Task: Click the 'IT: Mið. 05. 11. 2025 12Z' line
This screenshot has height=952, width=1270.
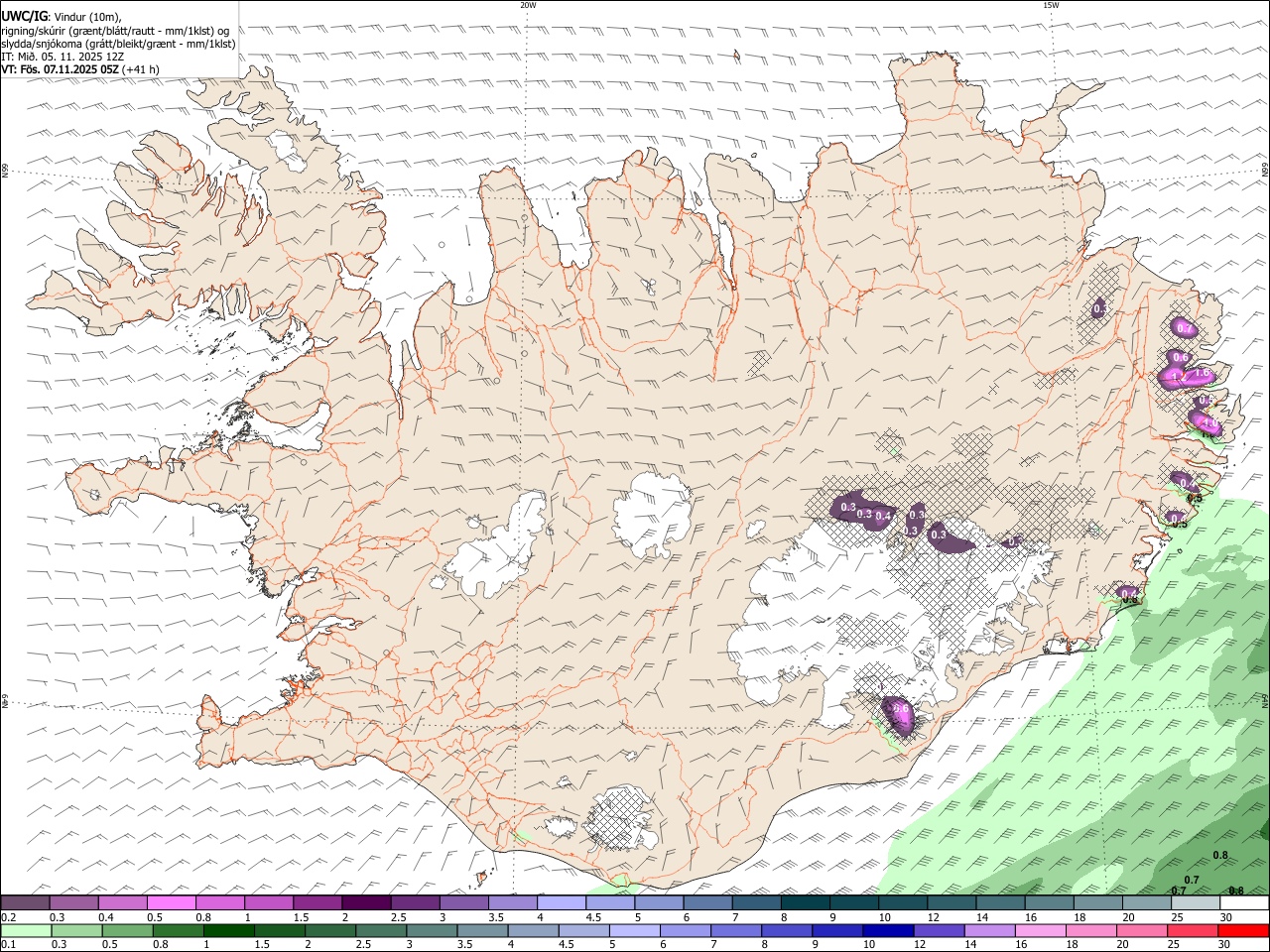Action: (63, 57)
